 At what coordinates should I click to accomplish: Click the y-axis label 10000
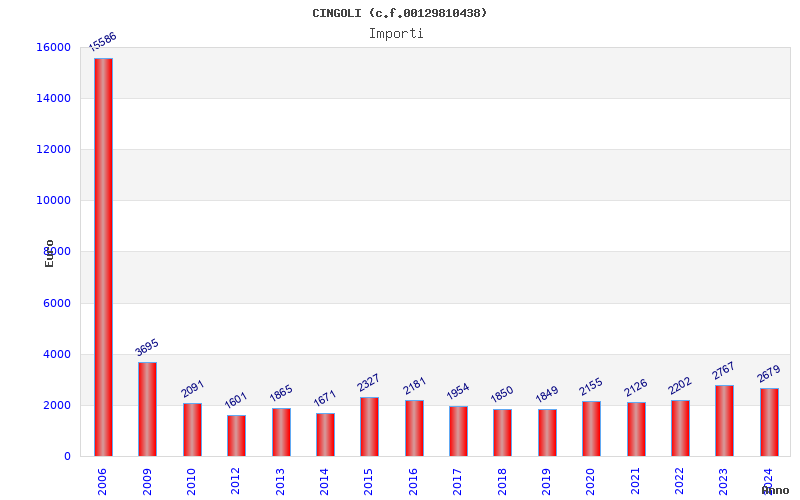click(x=54, y=201)
